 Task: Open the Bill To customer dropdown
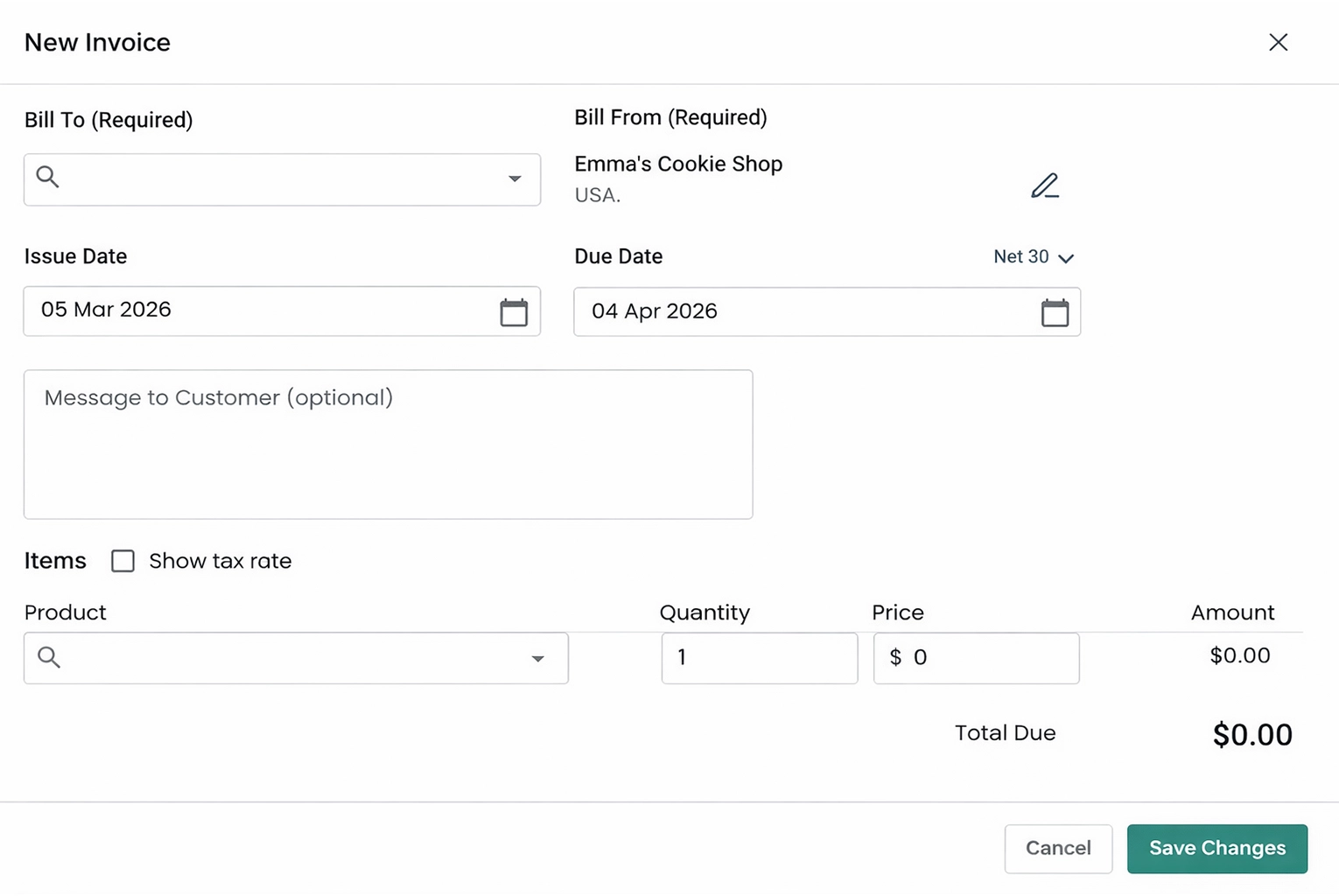pos(282,179)
